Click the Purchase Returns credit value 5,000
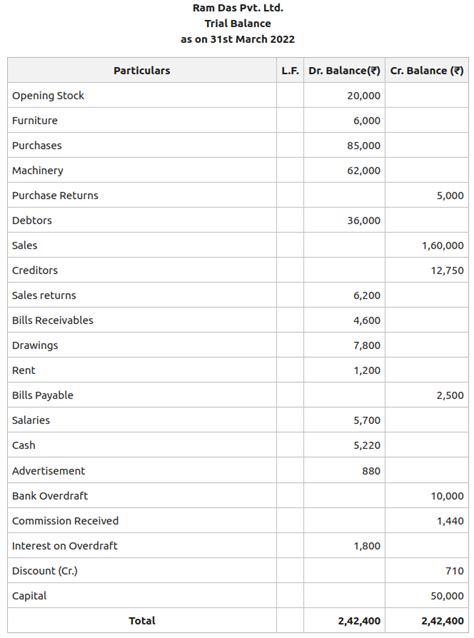The width and height of the screenshot is (474, 638). [450, 196]
